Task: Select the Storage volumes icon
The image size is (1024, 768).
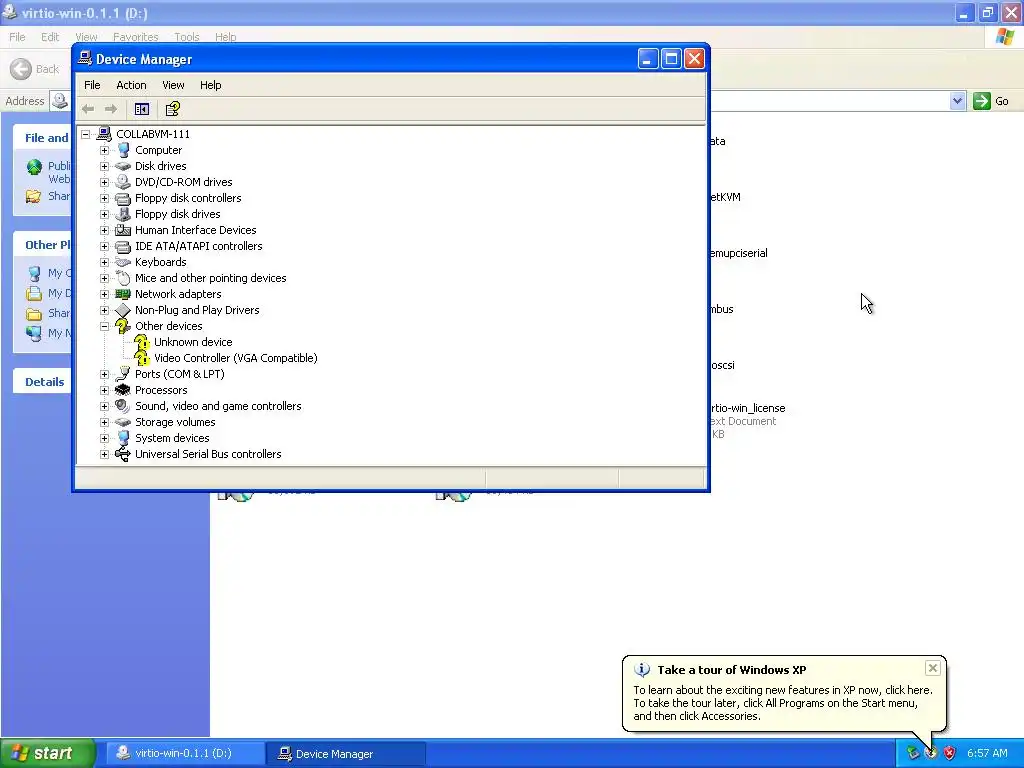Action: [123, 422]
